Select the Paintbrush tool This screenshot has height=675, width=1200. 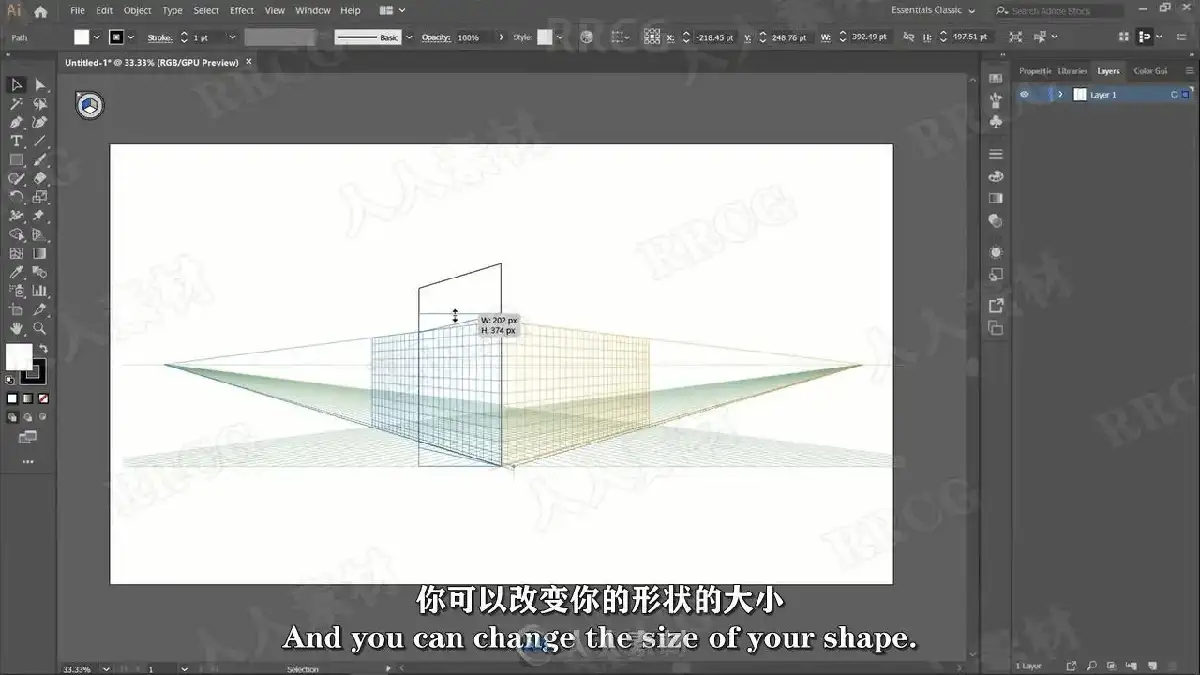tap(40, 160)
